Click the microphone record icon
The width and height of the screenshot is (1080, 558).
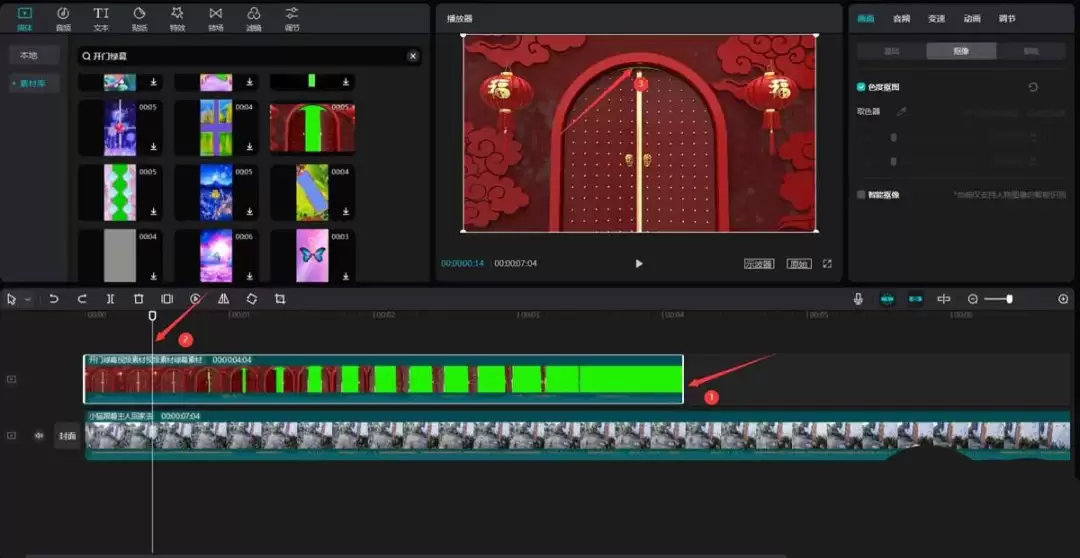(x=858, y=299)
